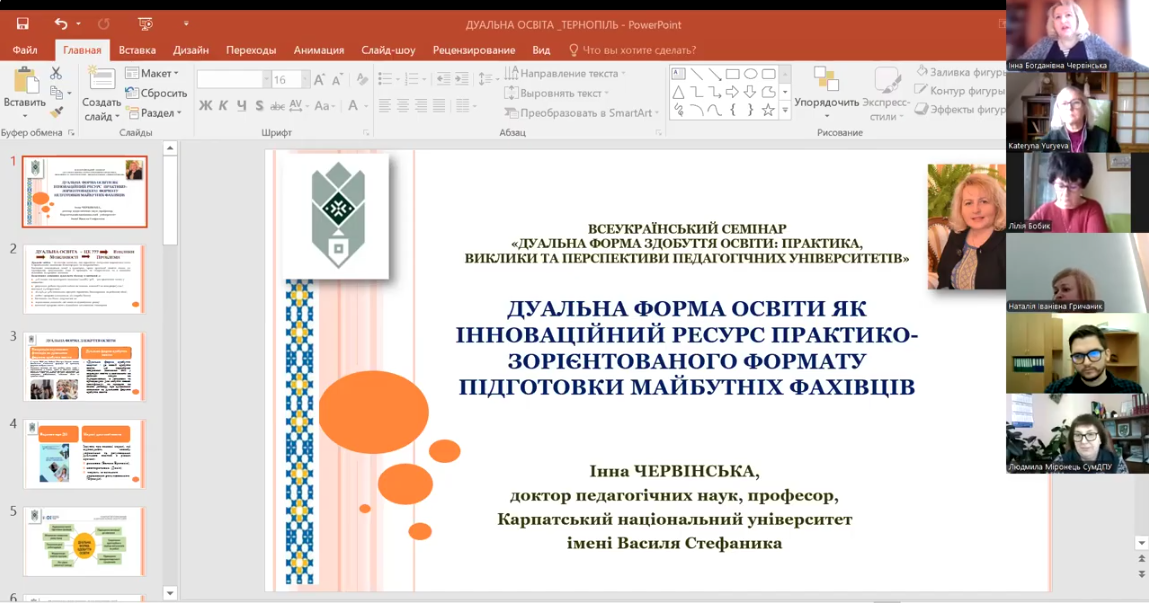The height and width of the screenshot is (603, 1157).
Task: Enable underline with the Ч icon
Action: pyautogui.click(x=240, y=105)
